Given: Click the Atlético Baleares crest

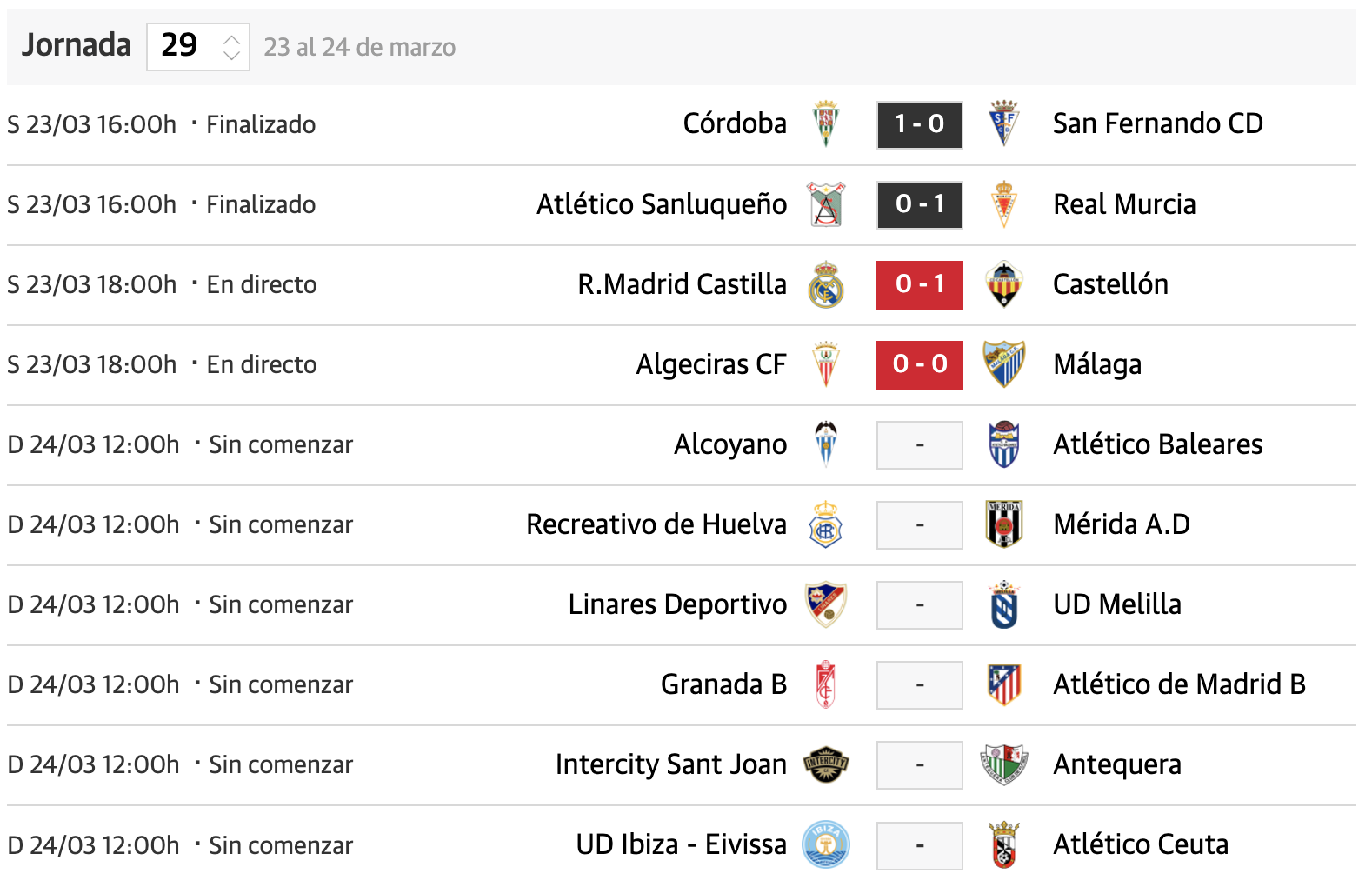Looking at the screenshot, I should [1004, 444].
